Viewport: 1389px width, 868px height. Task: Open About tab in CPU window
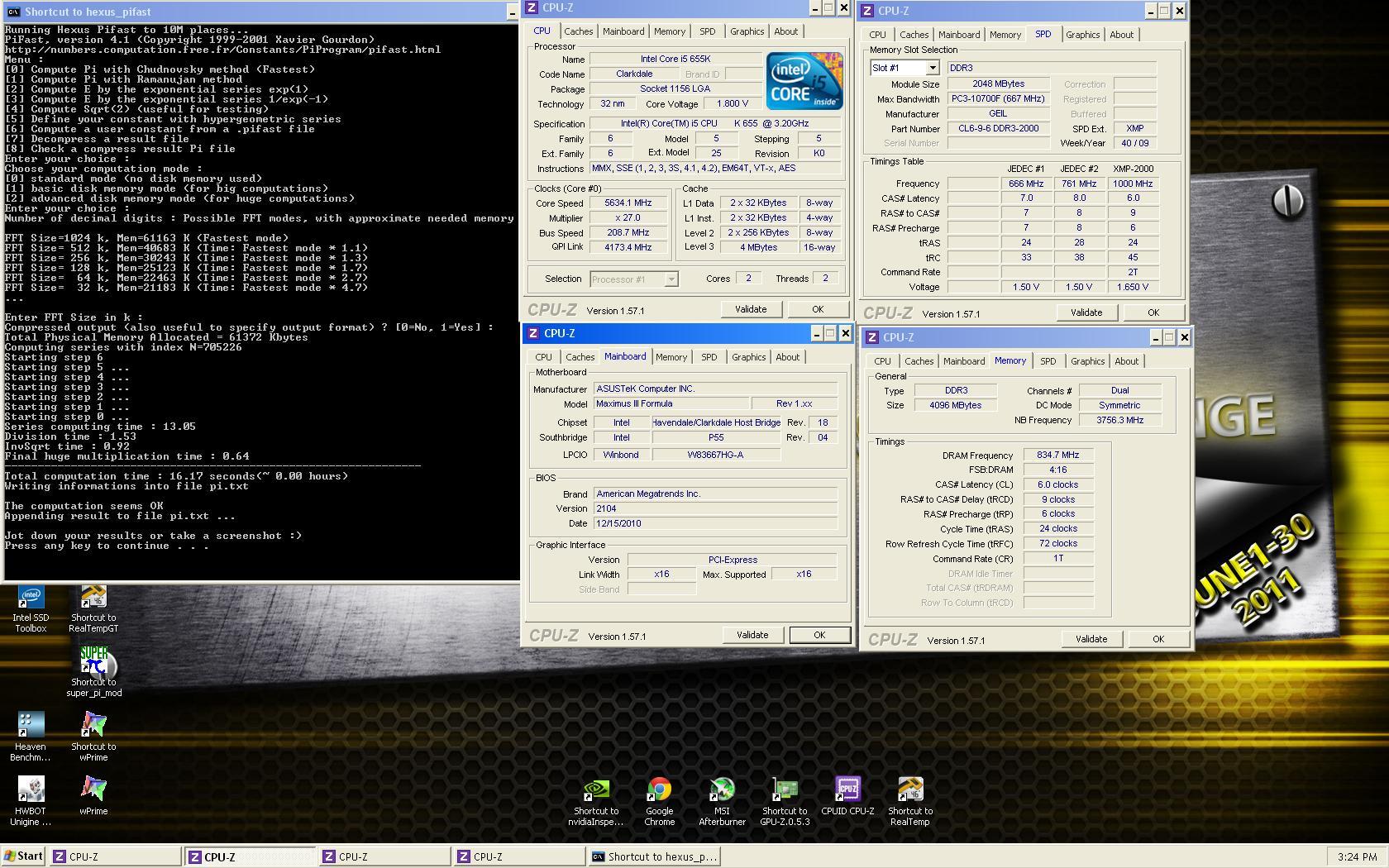pyautogui.click(x=786, y=31)
